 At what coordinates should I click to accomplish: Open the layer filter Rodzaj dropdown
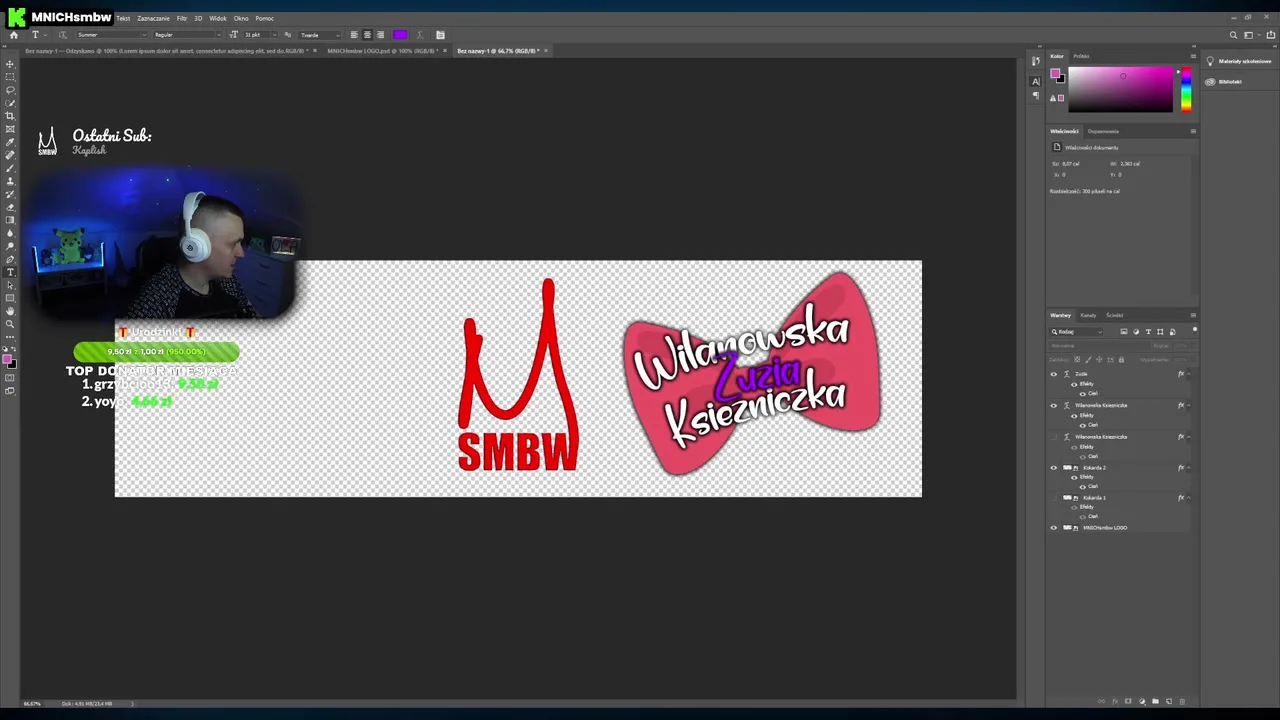tap(1078, 332)
